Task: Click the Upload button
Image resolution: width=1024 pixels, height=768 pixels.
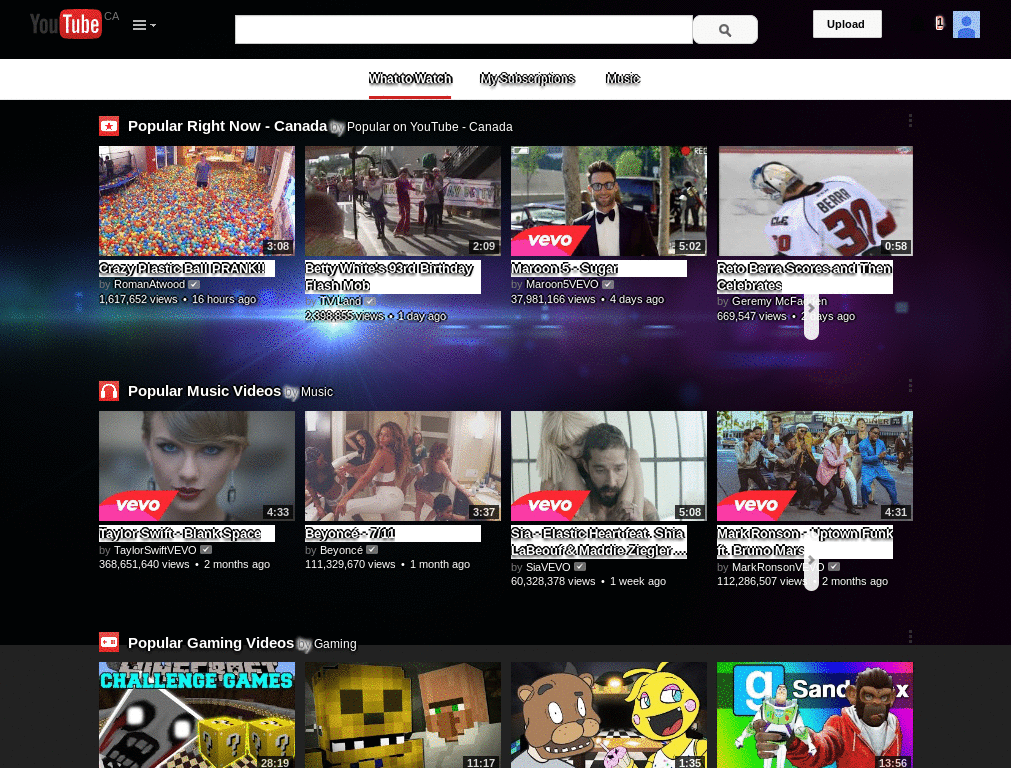Action: point(846,24)
